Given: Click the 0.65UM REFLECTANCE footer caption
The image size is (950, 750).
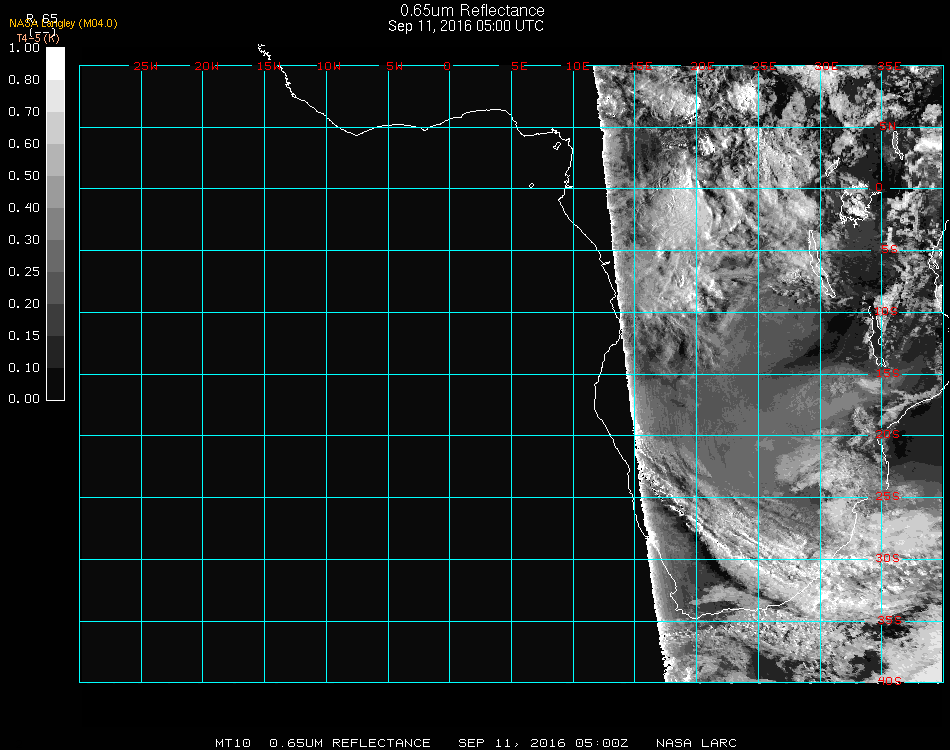Looking at the screenshot, I should coord(350,743).
